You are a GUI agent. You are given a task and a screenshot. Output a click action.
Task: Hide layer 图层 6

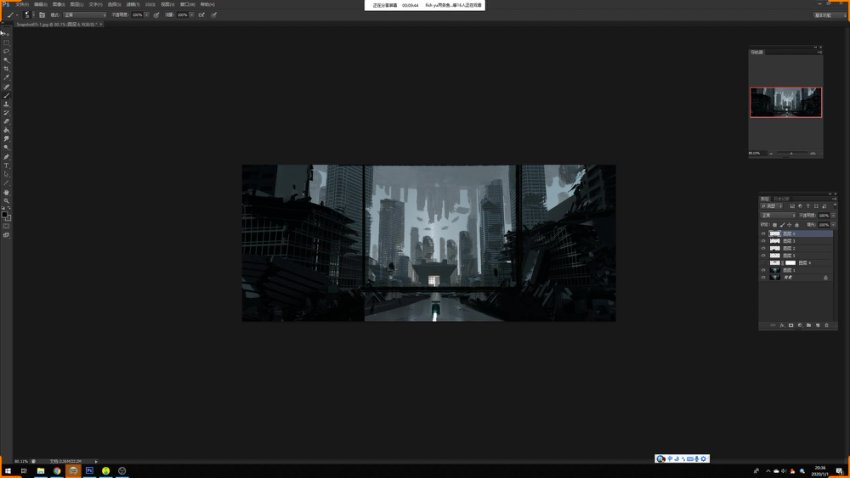tap(763, 234)
